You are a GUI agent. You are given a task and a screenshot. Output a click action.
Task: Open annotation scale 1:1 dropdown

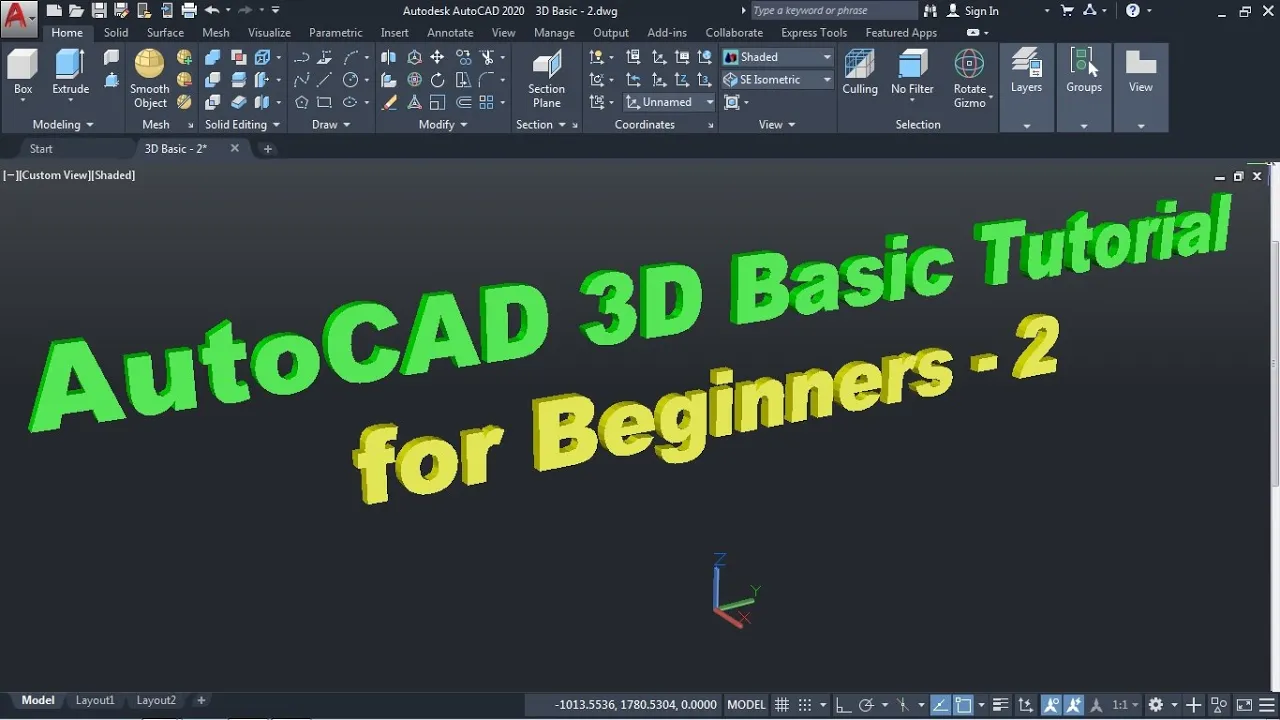pos(1126,704)
